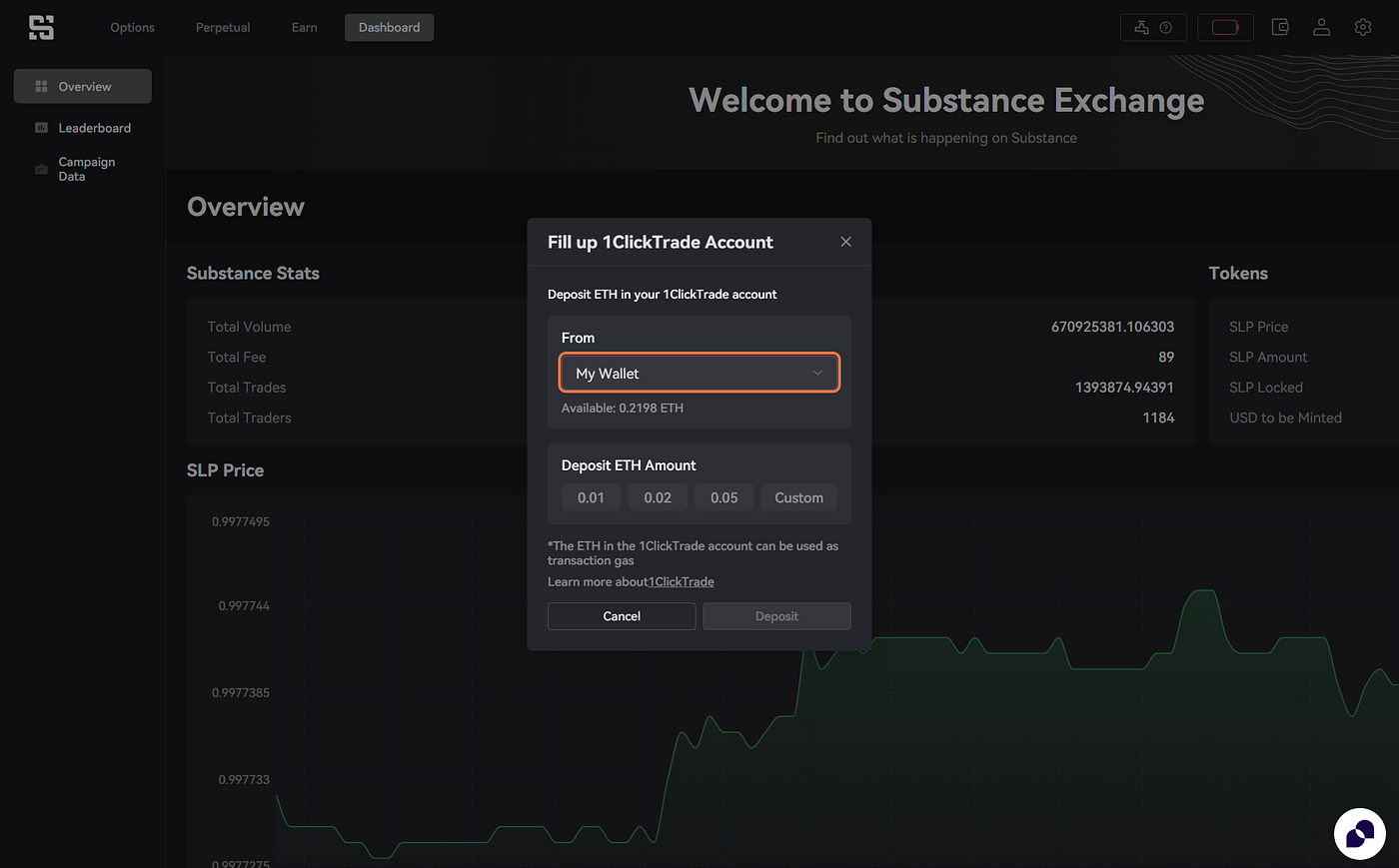The image size is (1399, 868).
Task: Go to the Earn tab
Action: point(304,28)
